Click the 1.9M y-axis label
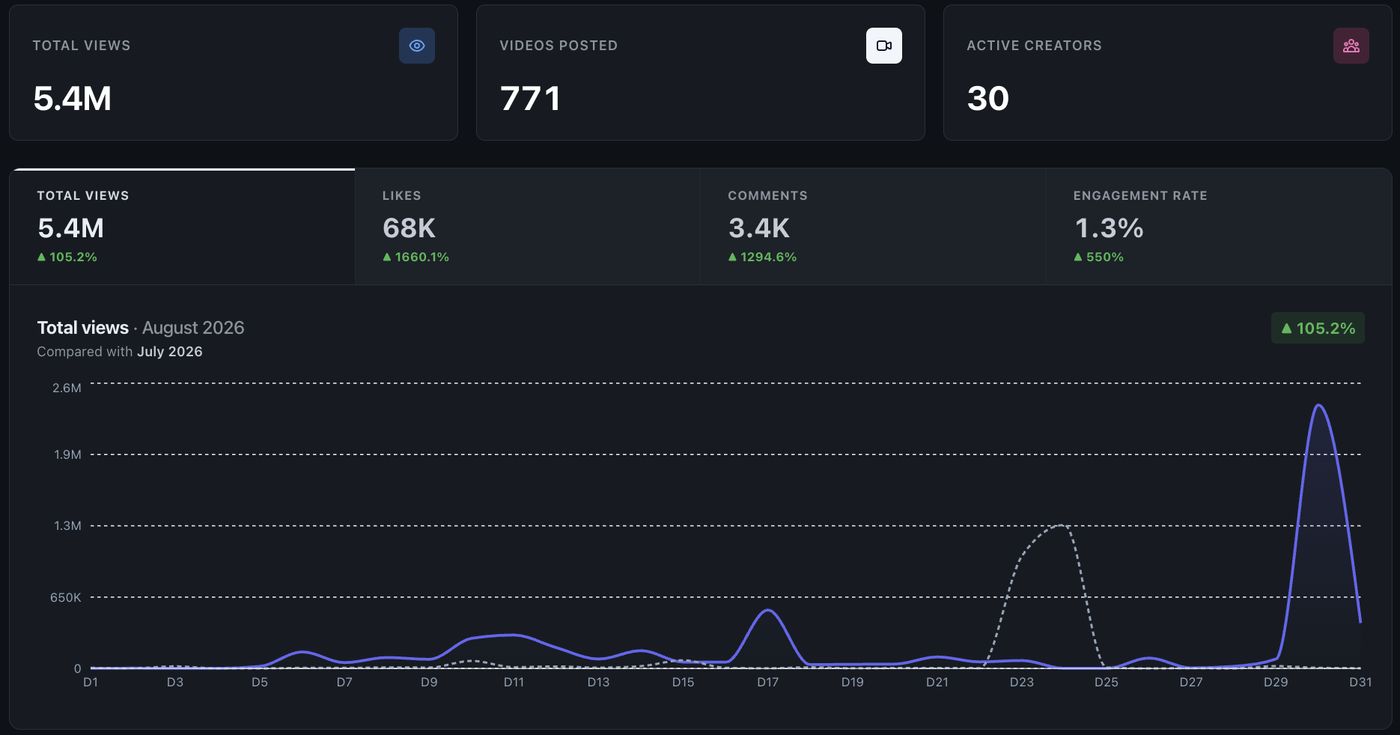This screenshot has width=1400, height=735. pos(67,455)
